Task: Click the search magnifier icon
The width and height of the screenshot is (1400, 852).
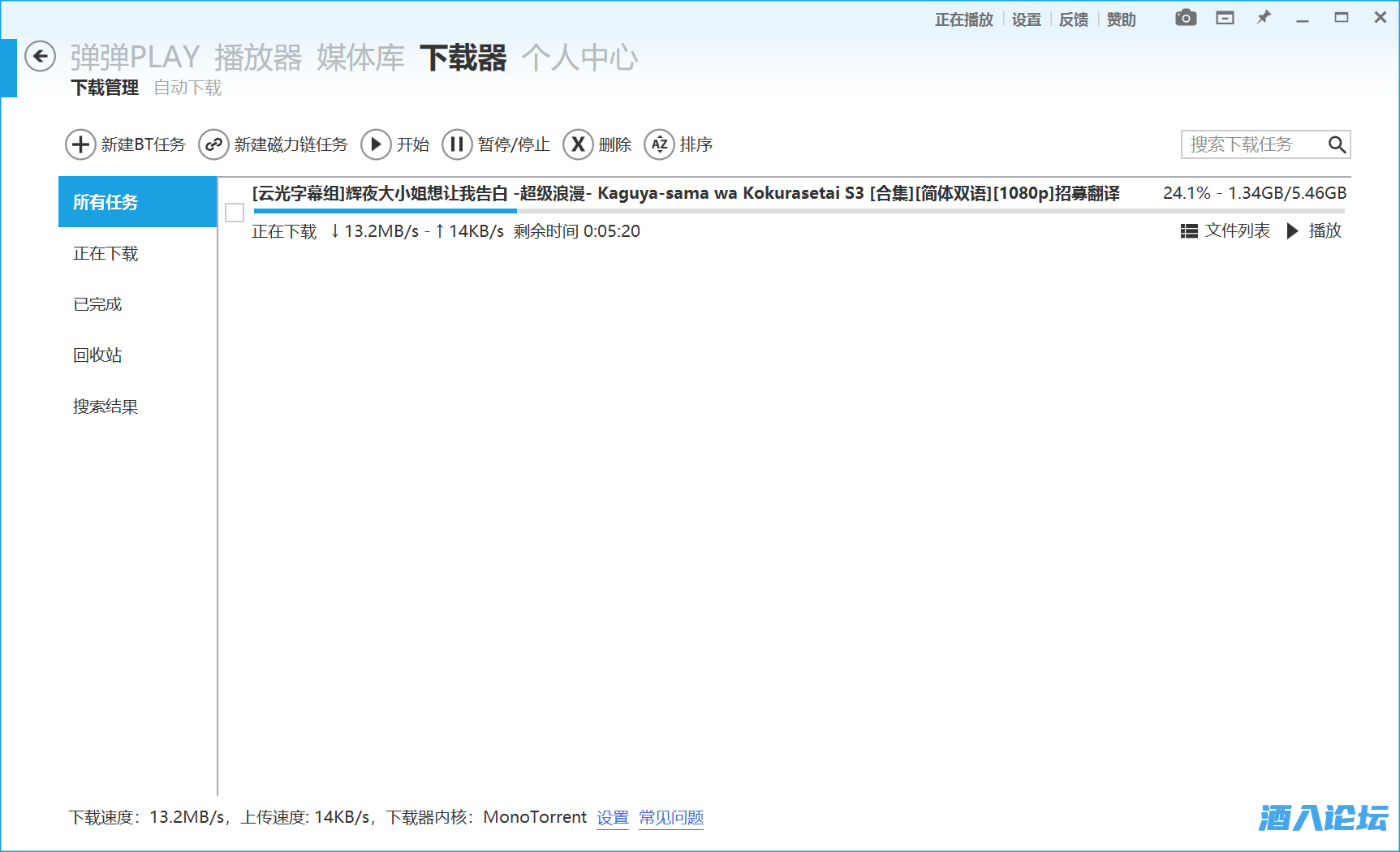Action: (1337, 144)
